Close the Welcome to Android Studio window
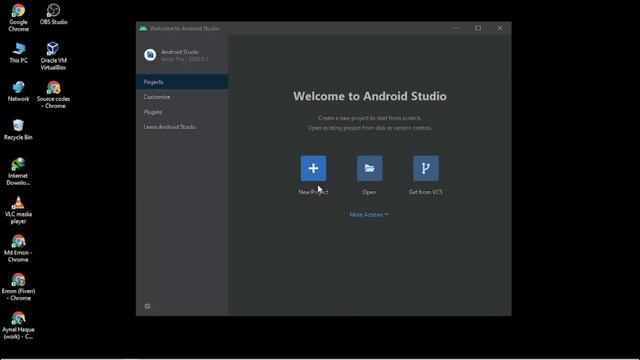 click(x=500, y=28)
